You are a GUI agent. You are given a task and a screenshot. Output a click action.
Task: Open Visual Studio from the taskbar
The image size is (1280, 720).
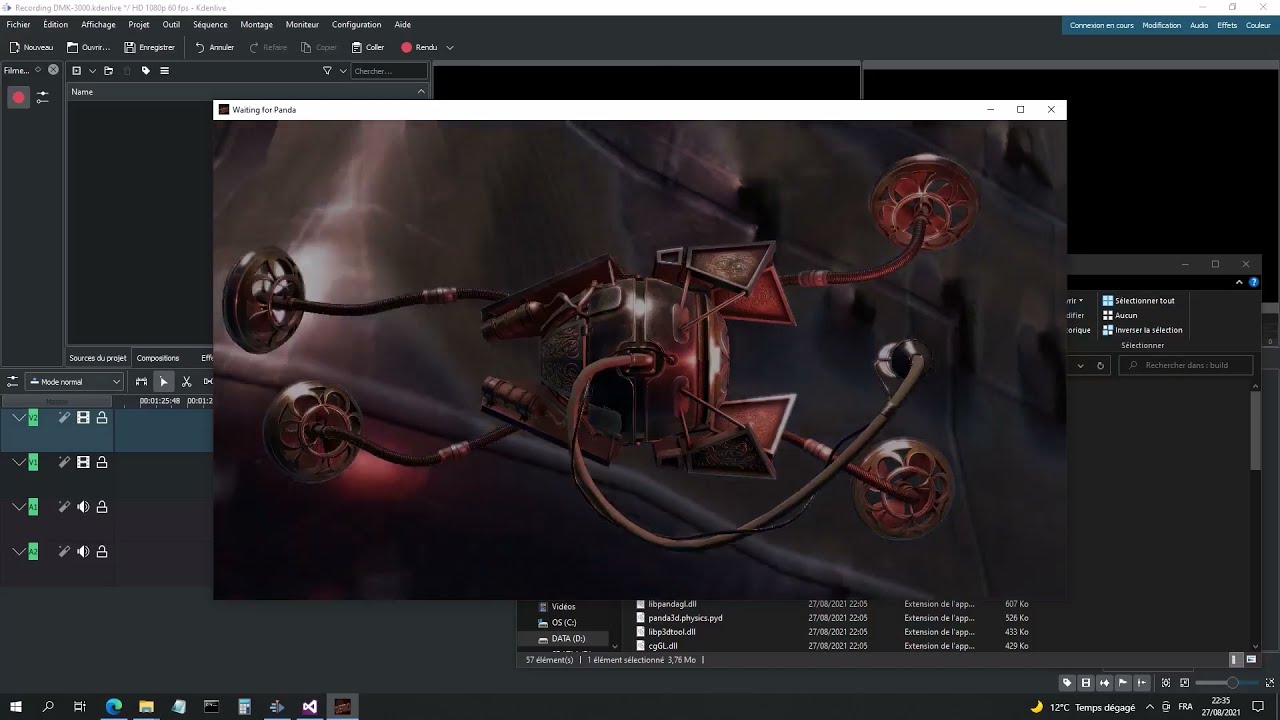click(x=310, y=706)
